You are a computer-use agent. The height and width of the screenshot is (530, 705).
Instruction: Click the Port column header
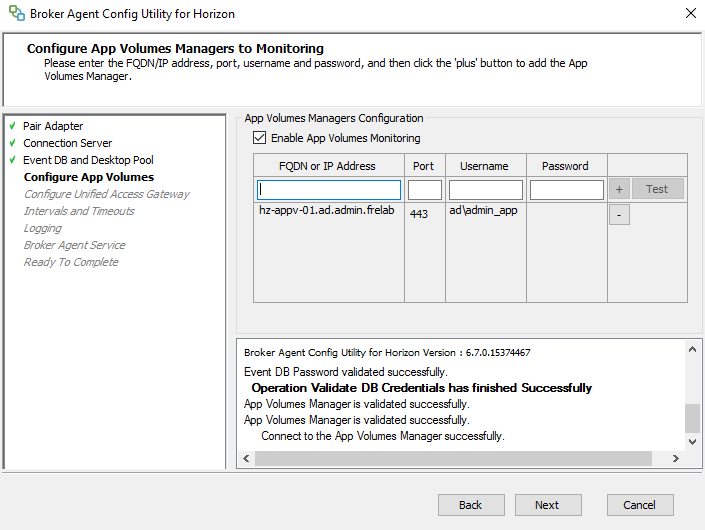point(424,166)
